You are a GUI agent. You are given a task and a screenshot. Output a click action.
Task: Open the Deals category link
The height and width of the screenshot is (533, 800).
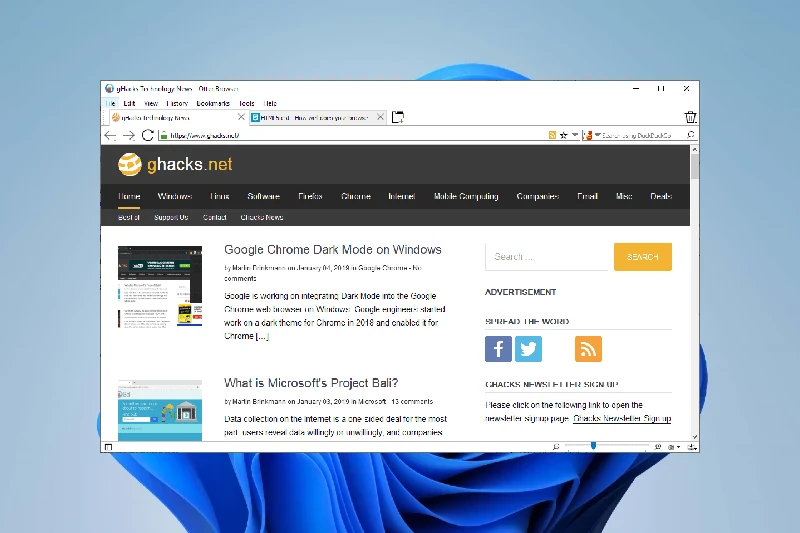[x=661, y=196]
